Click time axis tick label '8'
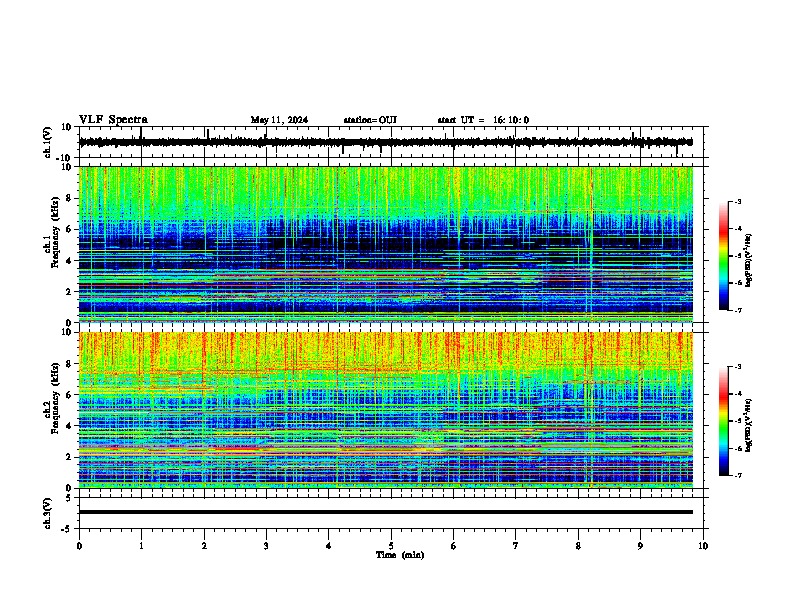 [578, 546]
